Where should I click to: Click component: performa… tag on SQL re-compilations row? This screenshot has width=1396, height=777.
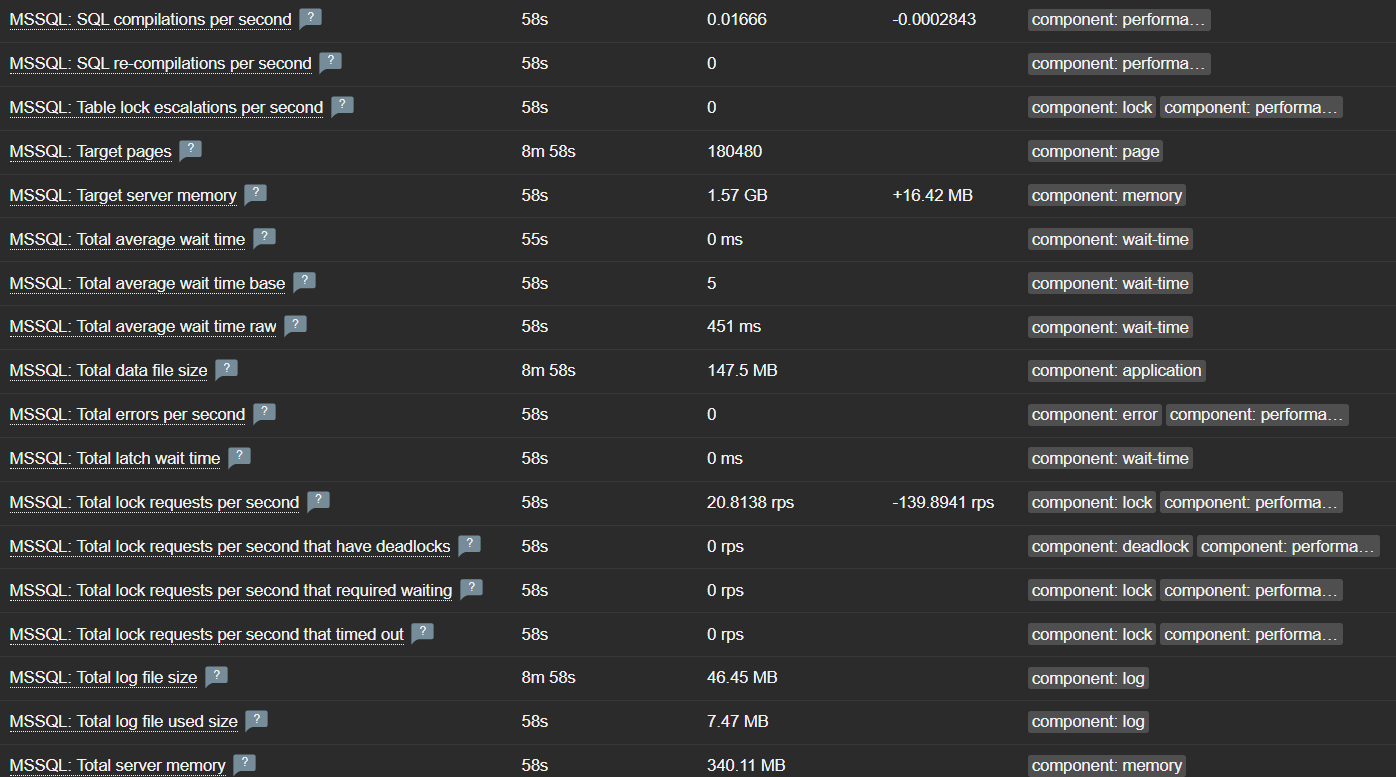tap(1119, 64)
